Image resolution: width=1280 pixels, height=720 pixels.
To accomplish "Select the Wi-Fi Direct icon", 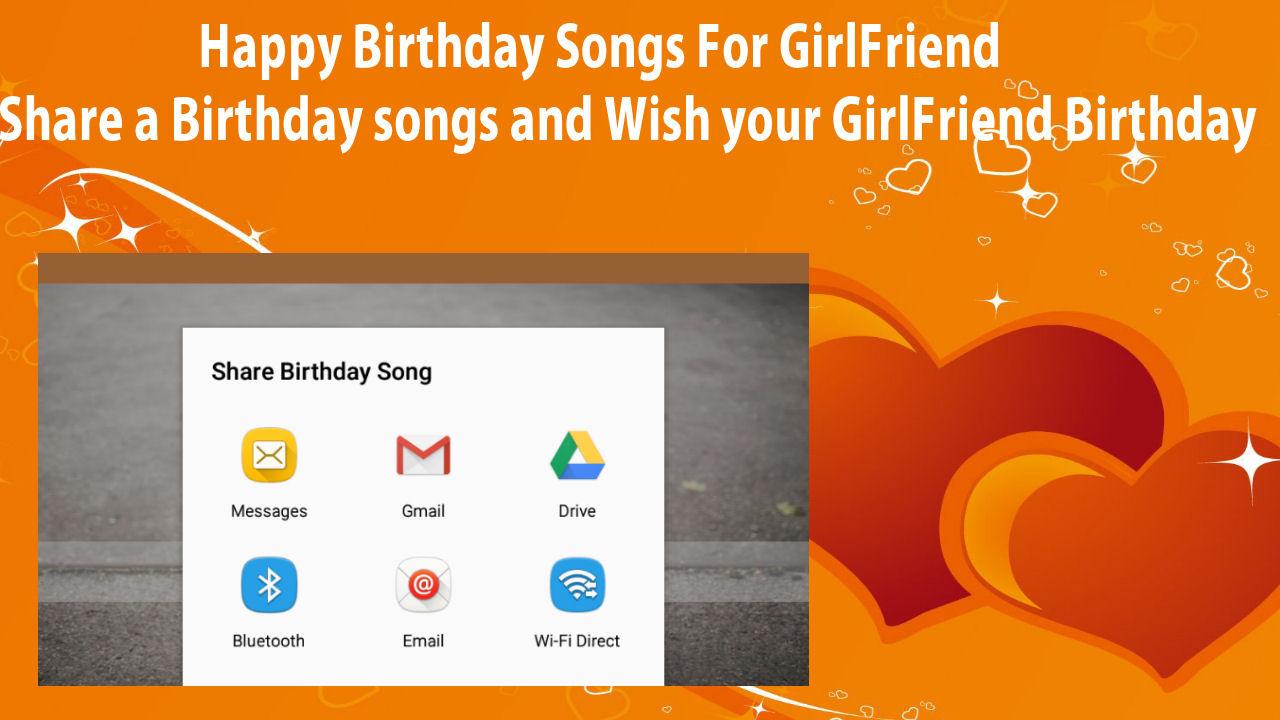I will pyautogui.click(x=577, y=586).
